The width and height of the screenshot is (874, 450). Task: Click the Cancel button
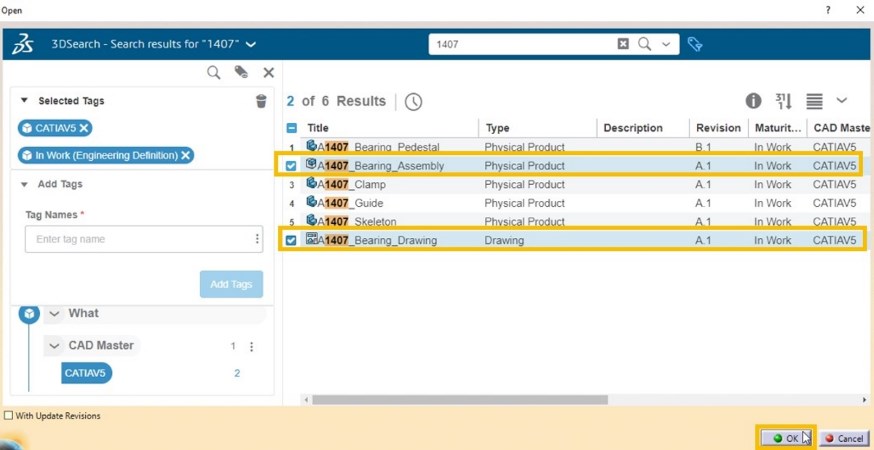point(844,438)
